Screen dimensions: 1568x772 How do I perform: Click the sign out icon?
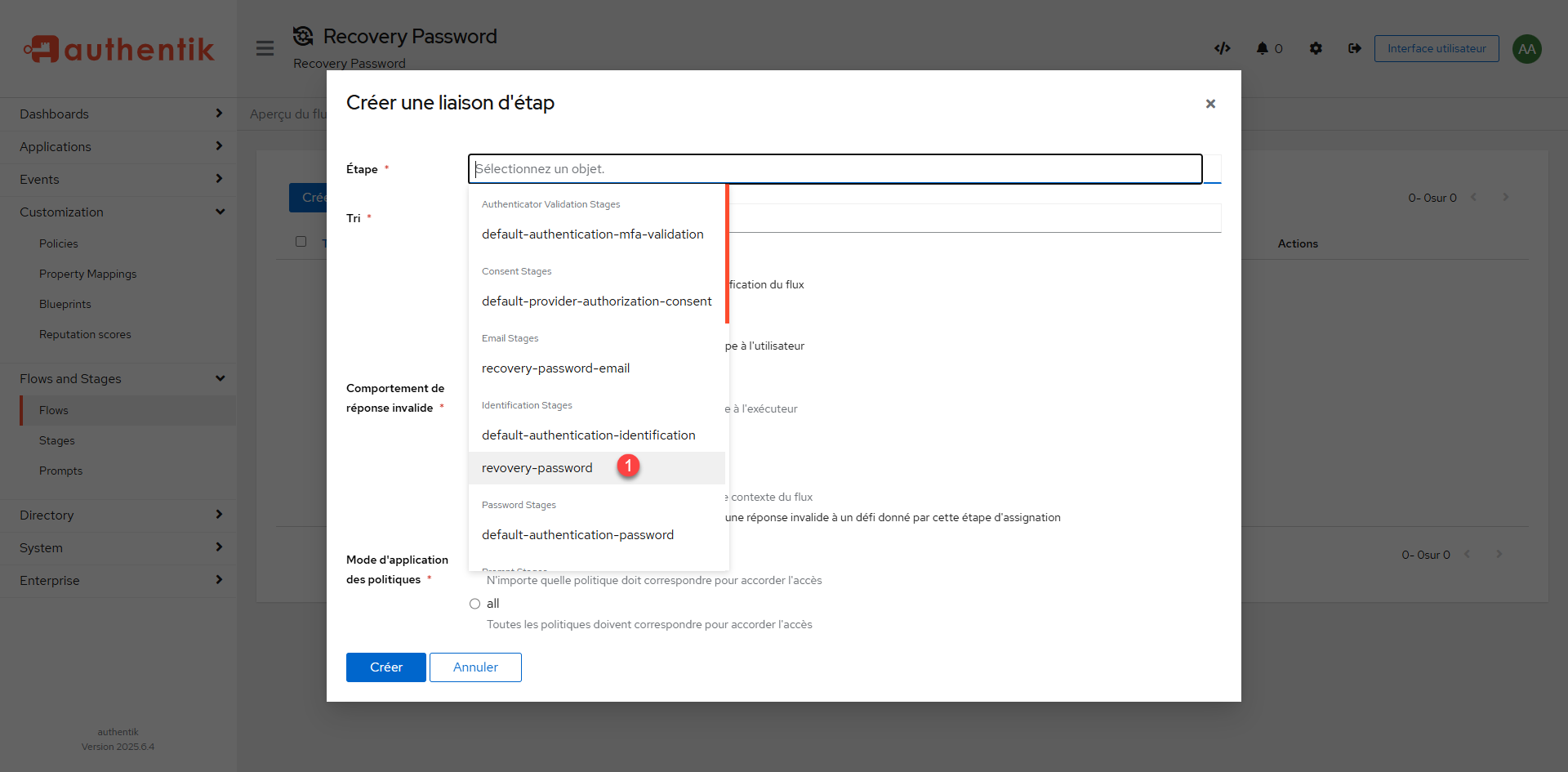(x=1354, y=48)
